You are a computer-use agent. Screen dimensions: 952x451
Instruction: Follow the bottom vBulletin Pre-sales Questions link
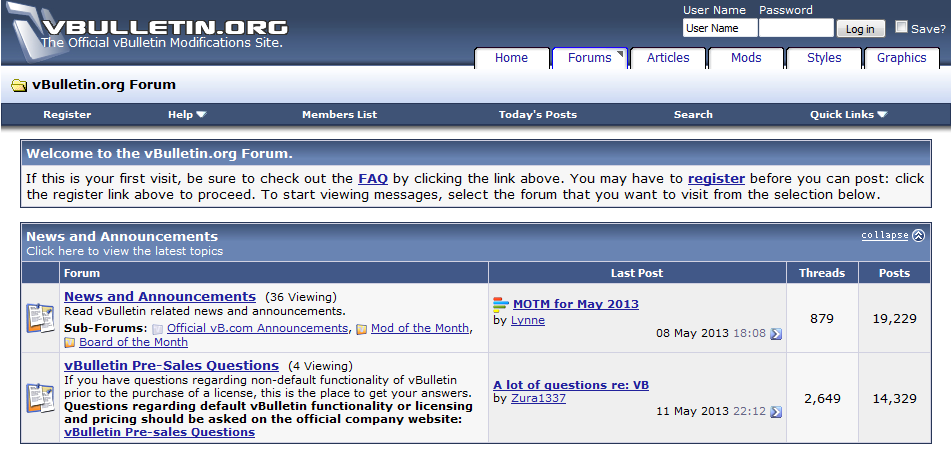[x=159, y=432]
